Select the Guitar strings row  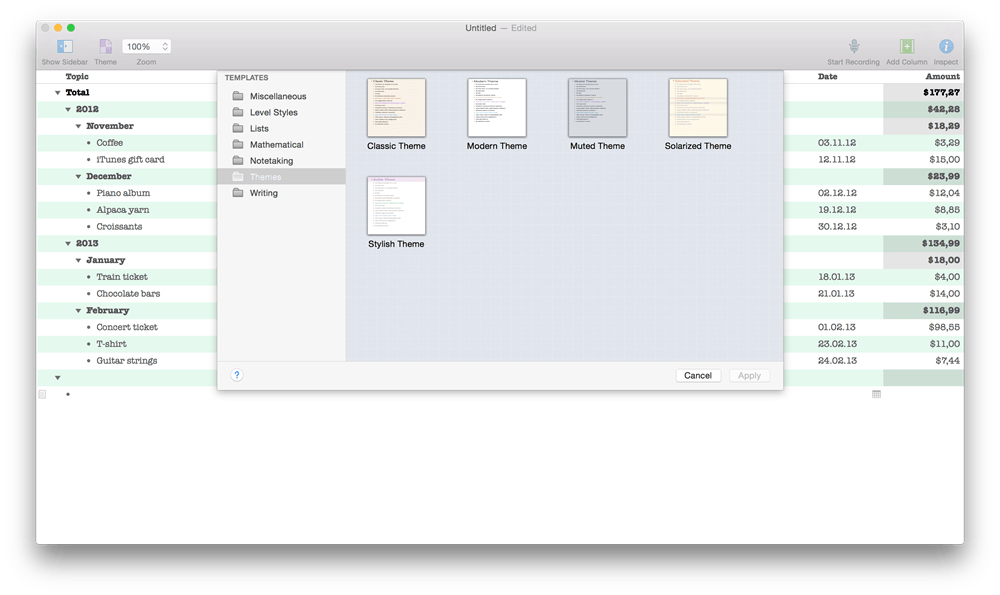[x=127, y=360]
